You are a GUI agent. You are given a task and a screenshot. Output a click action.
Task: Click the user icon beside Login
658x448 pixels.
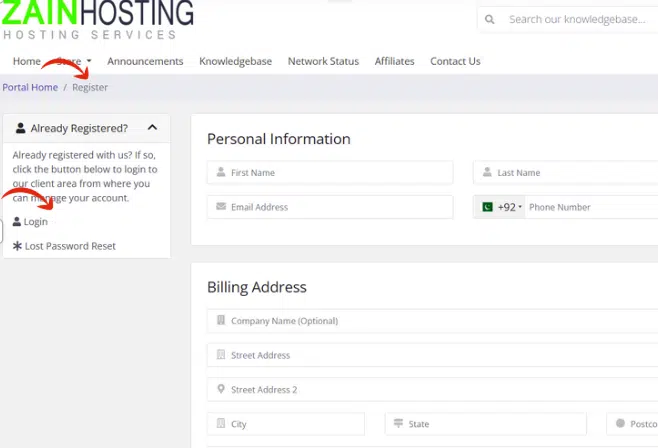click(17, 222)
